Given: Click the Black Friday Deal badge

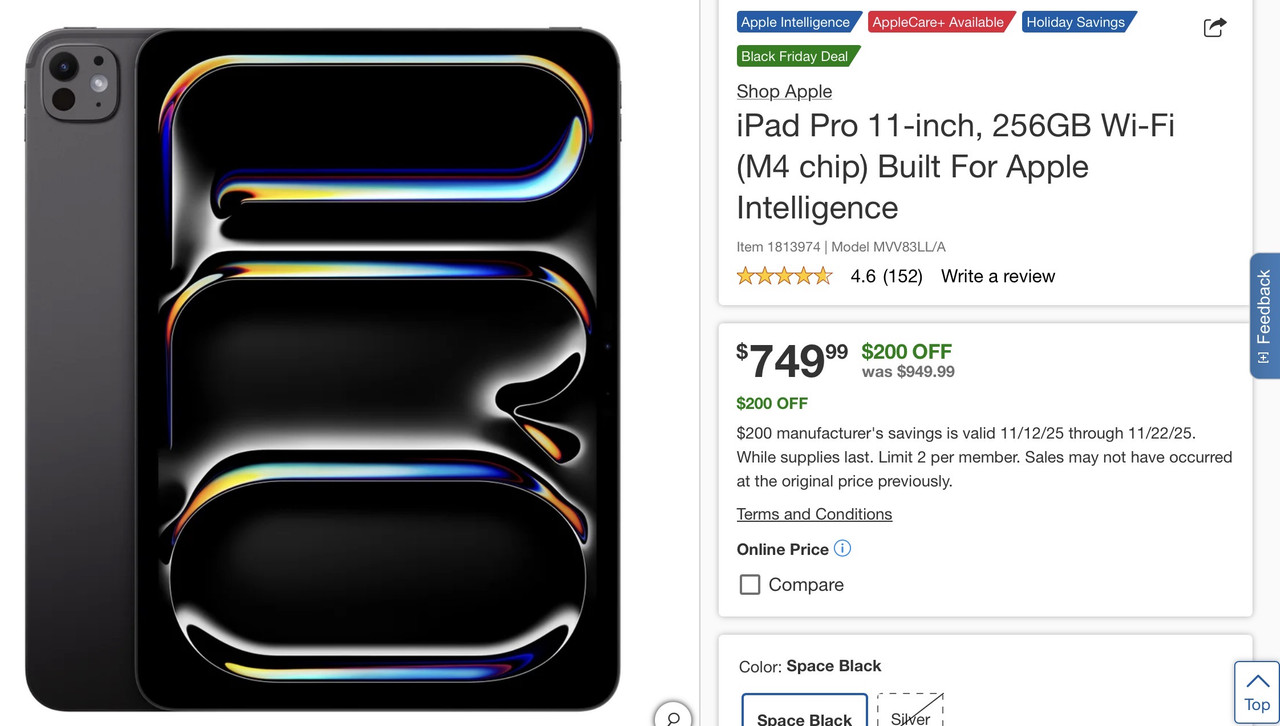Looking at the screenshot, I should click(x=797, y=56).
